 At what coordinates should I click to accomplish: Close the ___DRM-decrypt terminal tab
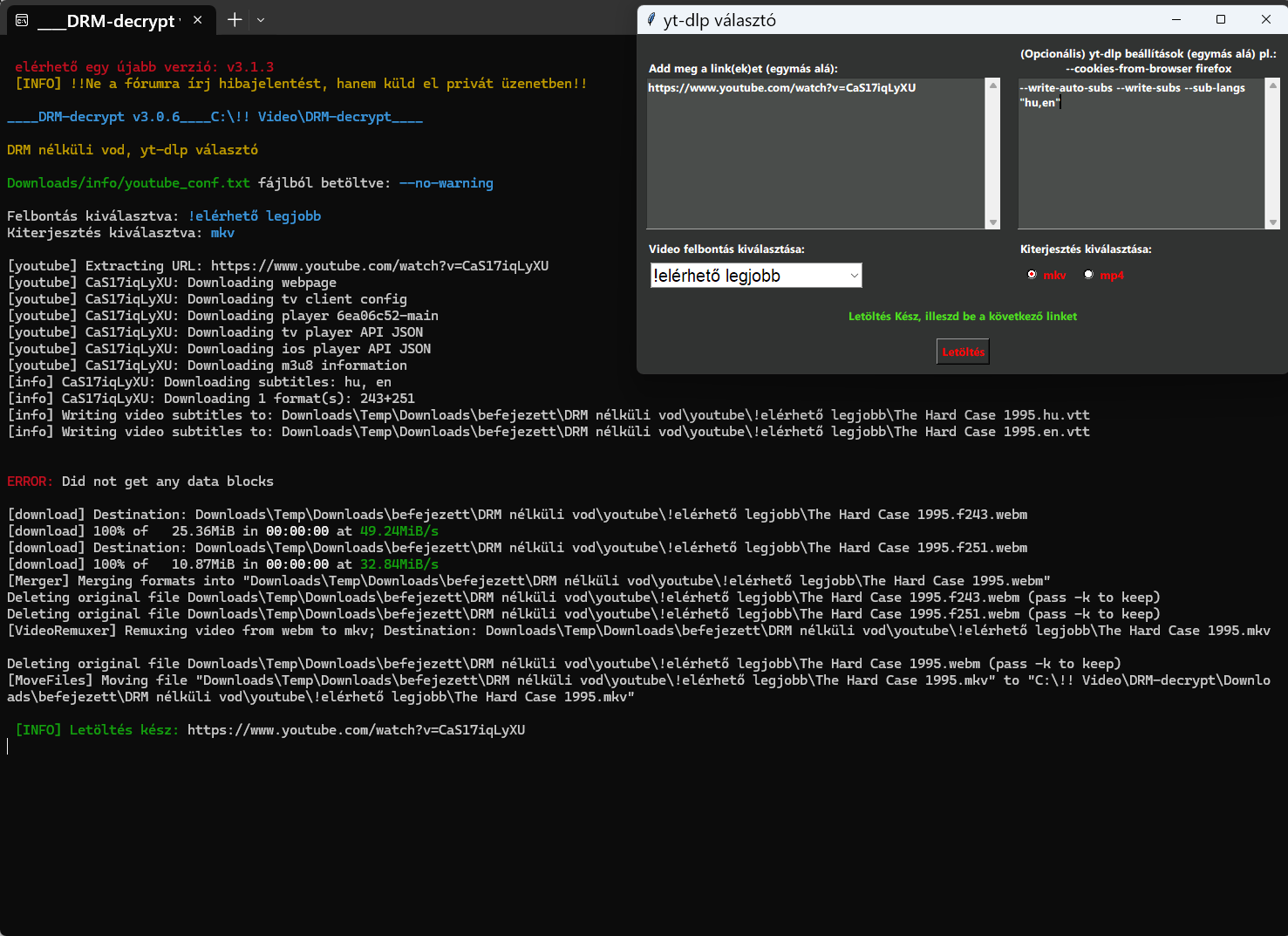[198, 19]
